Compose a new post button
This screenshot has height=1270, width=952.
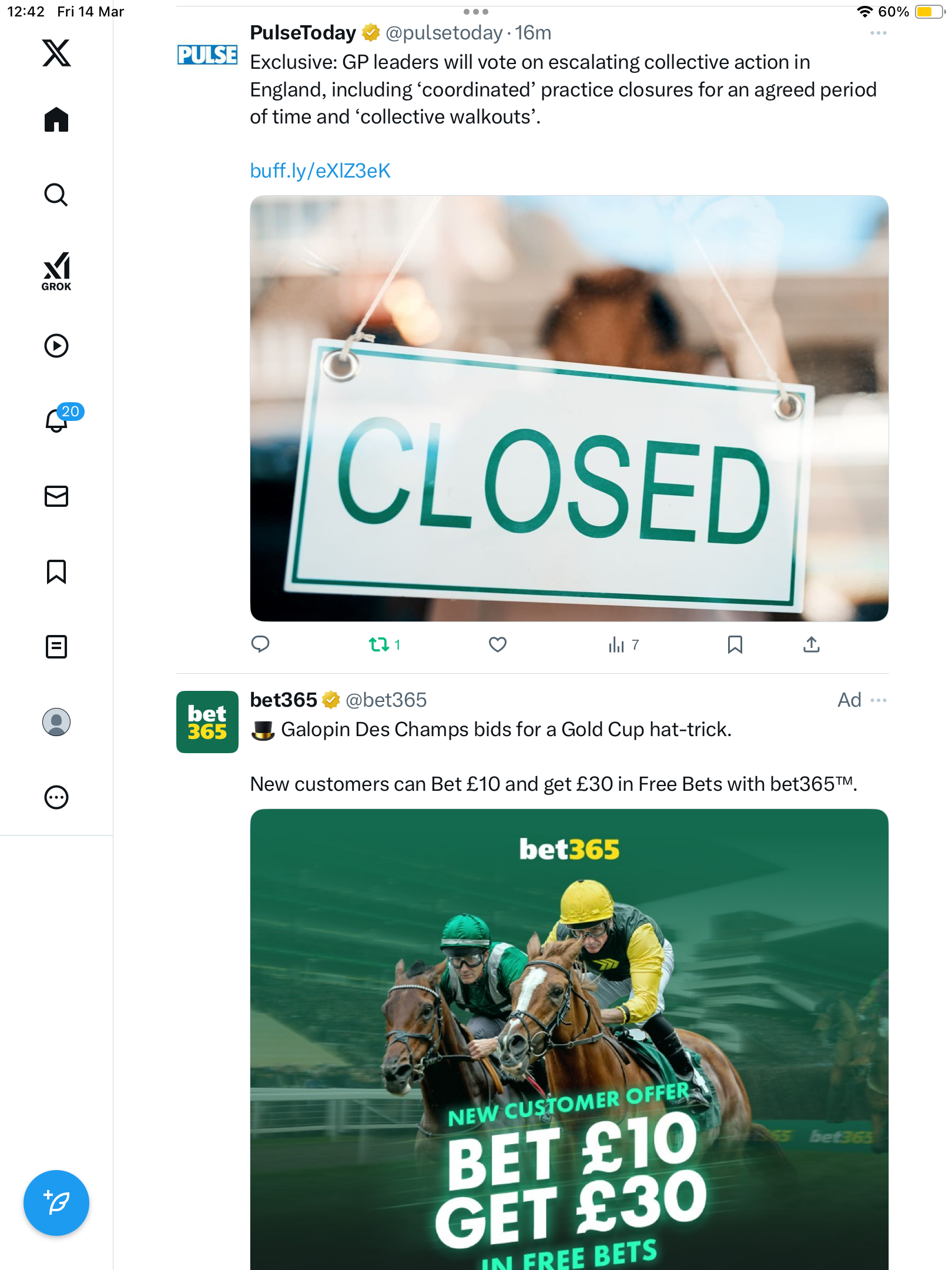coord(56,1203)
